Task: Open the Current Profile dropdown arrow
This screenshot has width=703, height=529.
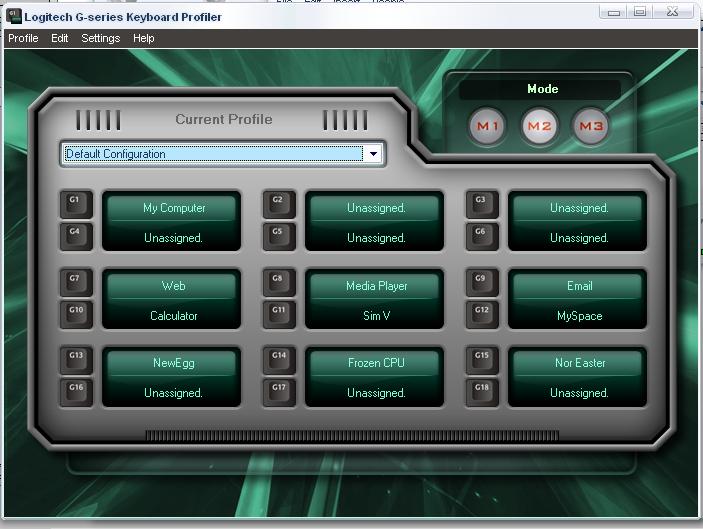Action: (373, 154)
